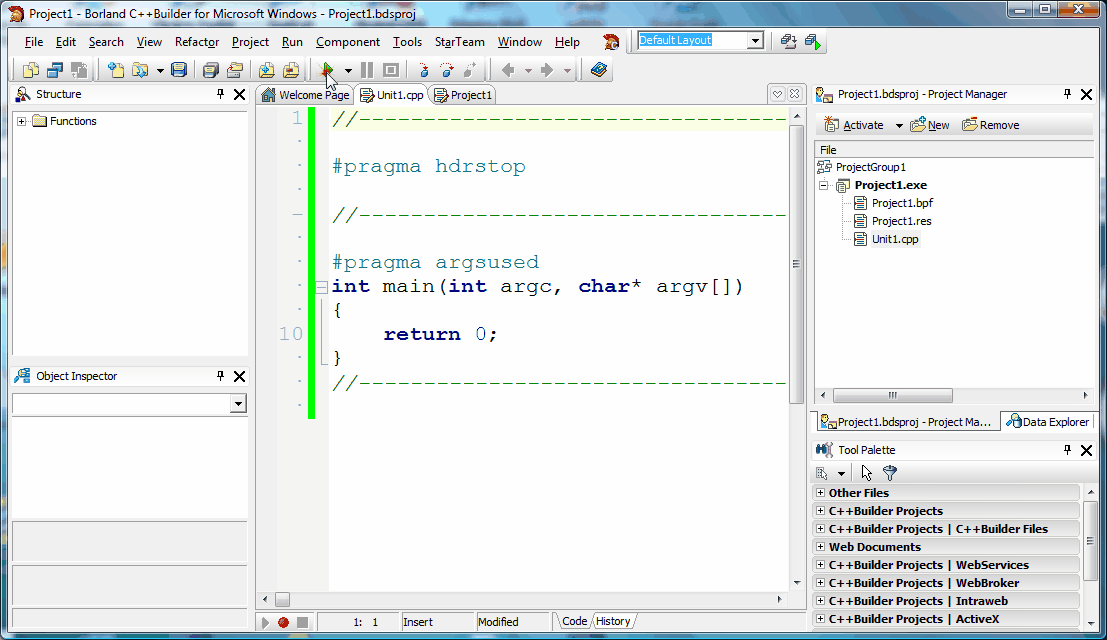Expand the Web Documents palette category
This screenshot has height=640, width=1107.
[820, 546]
